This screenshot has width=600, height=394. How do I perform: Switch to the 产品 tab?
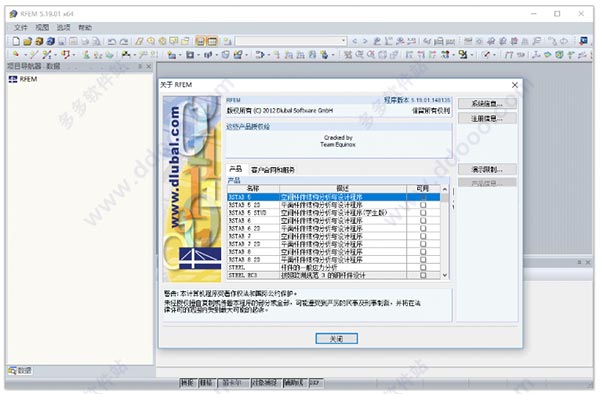click(x=236, y=169)
